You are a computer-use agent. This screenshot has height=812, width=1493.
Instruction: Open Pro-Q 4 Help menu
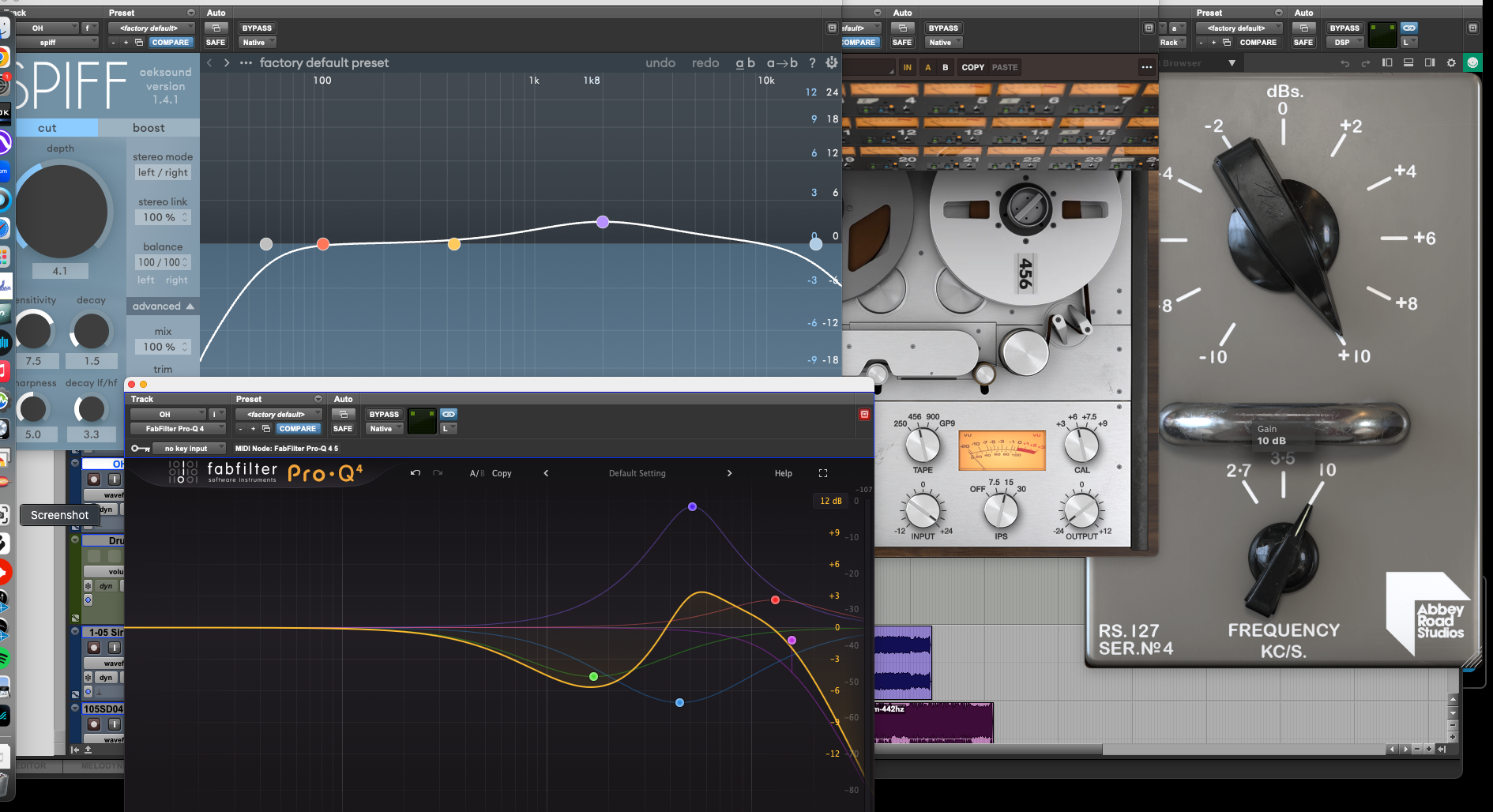tap(783, 473)
